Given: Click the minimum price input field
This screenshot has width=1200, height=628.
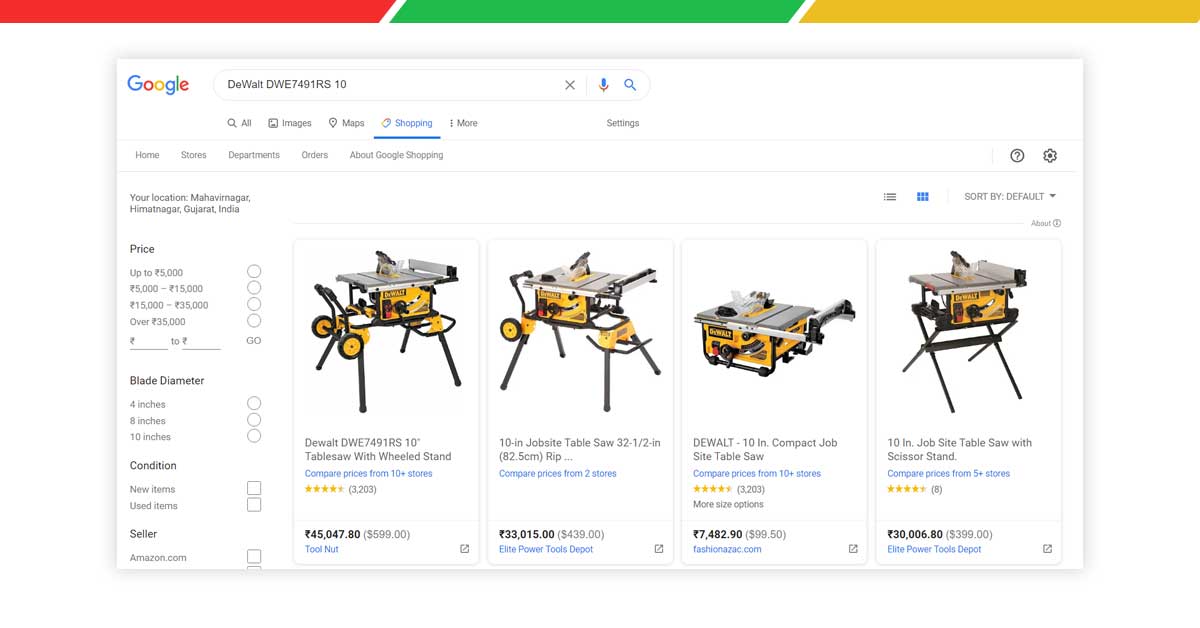Looking at the screenshot, I should tap(150, 341).
